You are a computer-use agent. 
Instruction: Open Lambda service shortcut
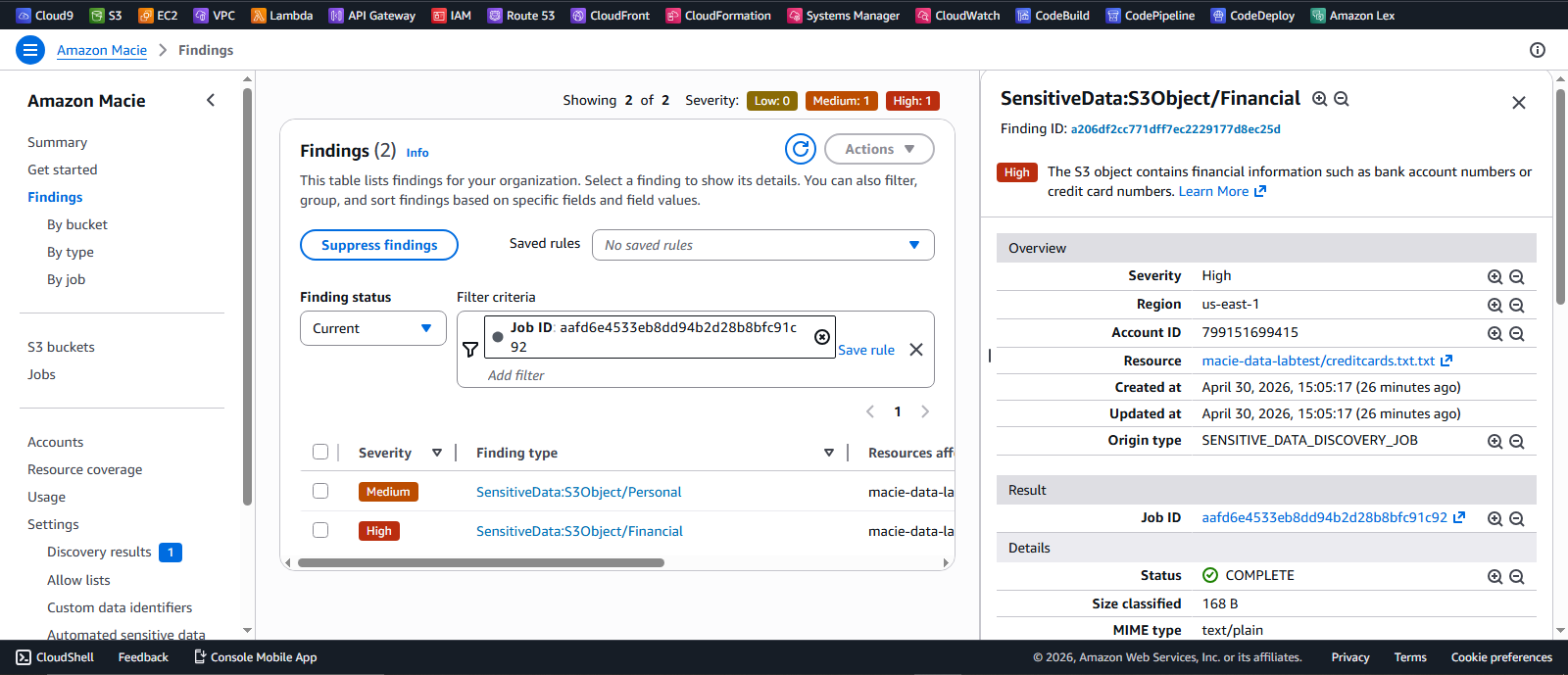[x=282, y=15]
